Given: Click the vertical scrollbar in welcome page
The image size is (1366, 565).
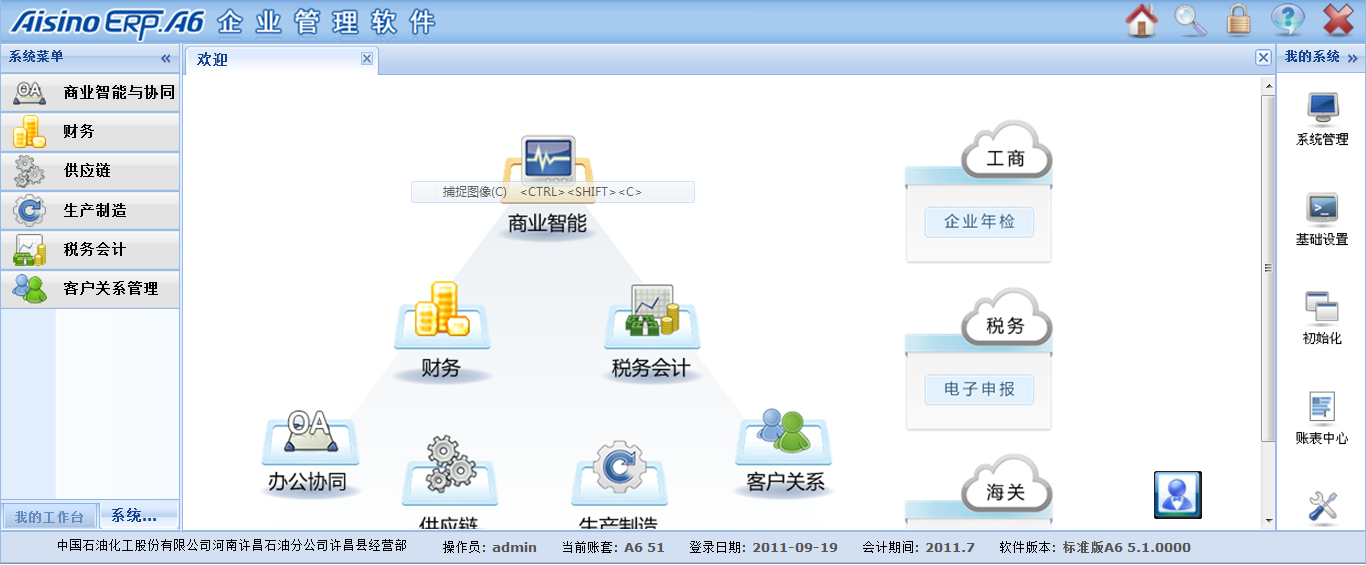Looking at the screenshot, I should click(x=1268, y=268).
